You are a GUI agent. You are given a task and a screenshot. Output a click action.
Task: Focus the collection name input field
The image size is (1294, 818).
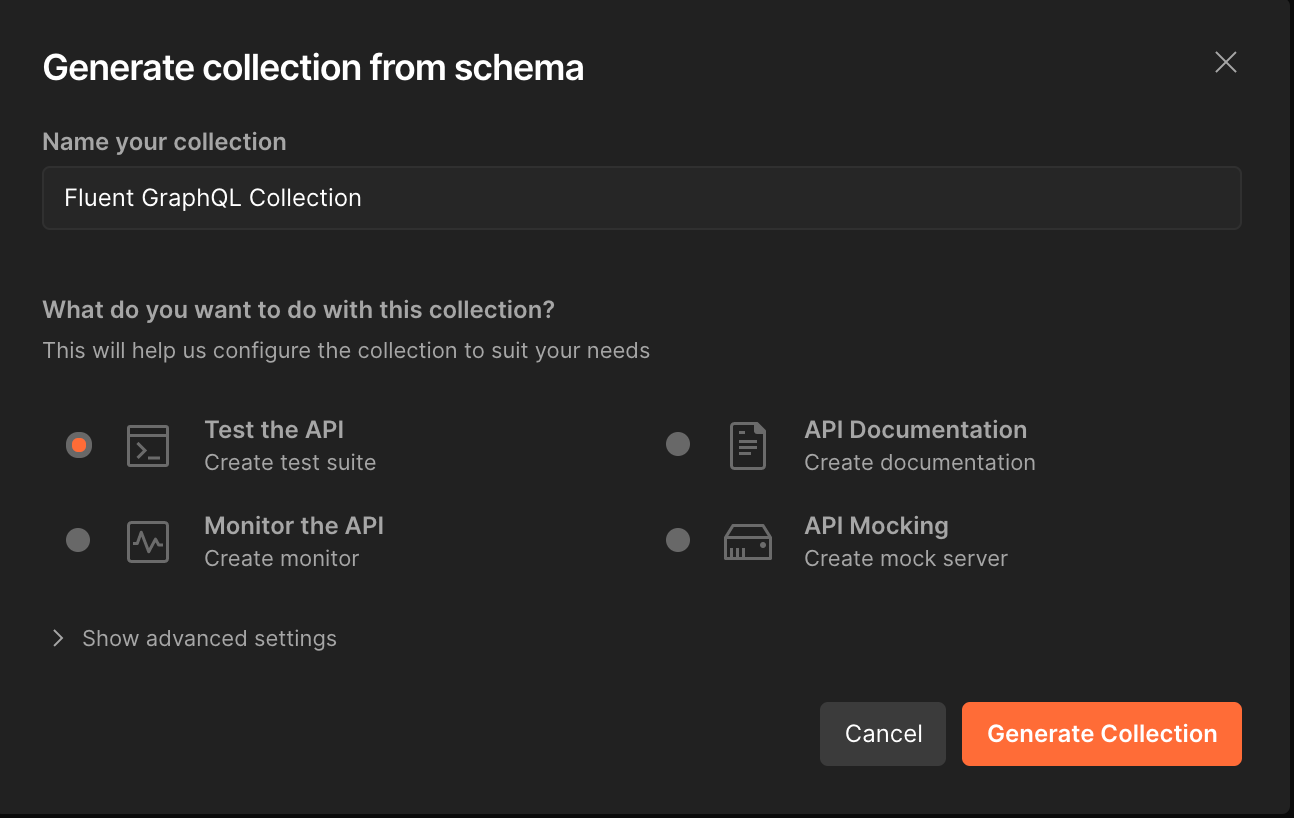point(641,198)
